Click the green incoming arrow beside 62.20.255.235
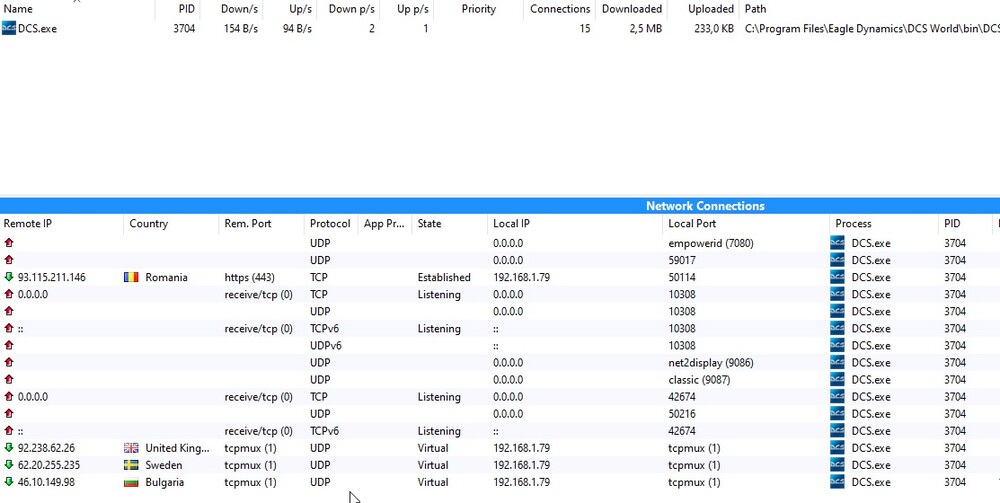The image size is (1000, 503). (x=9, y=465)
